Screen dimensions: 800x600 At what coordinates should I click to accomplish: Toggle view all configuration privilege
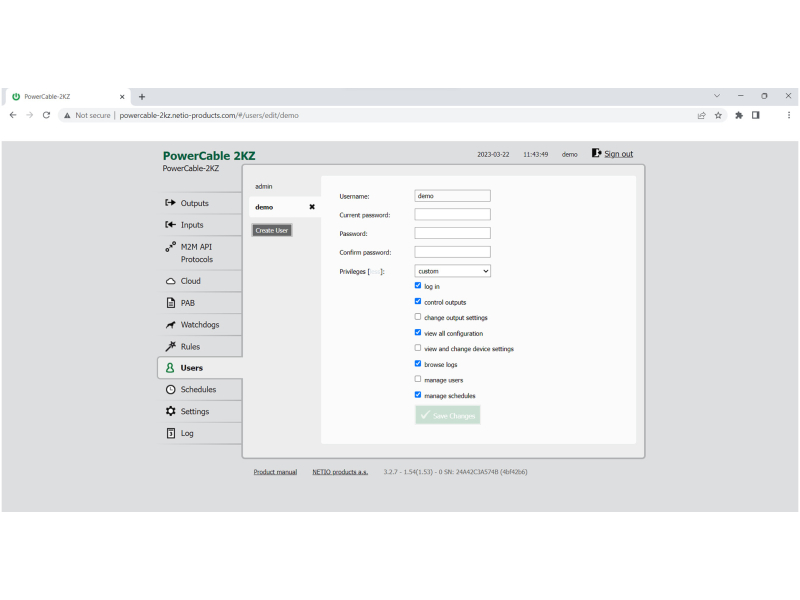click(418, 333)
